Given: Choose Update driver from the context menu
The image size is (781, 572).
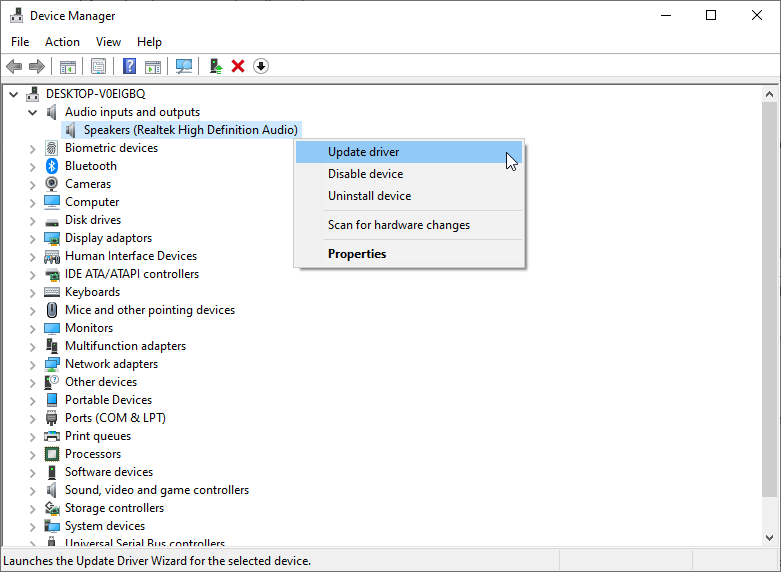Looking at the screenshot, I should (x=364, y=152).
